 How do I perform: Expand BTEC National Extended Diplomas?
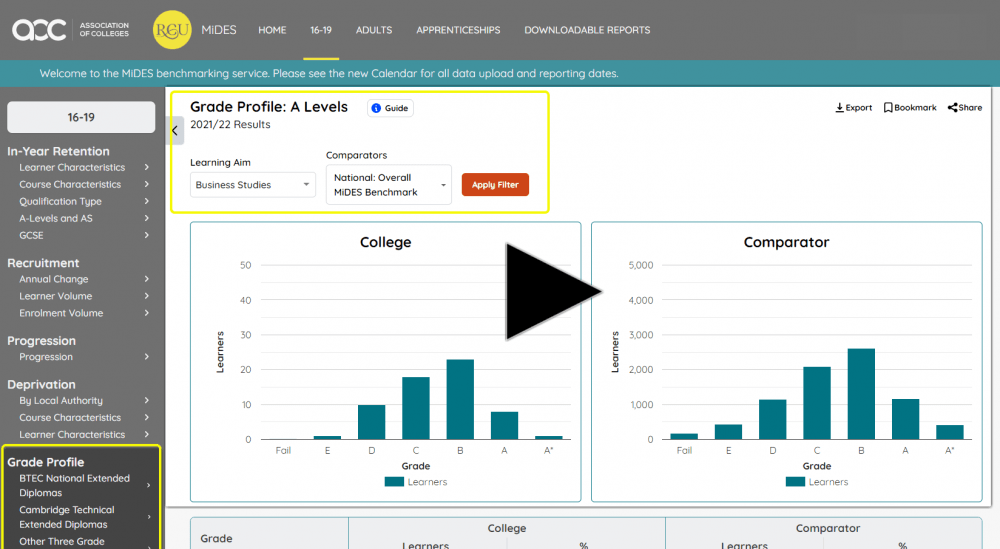pos(80,485)
